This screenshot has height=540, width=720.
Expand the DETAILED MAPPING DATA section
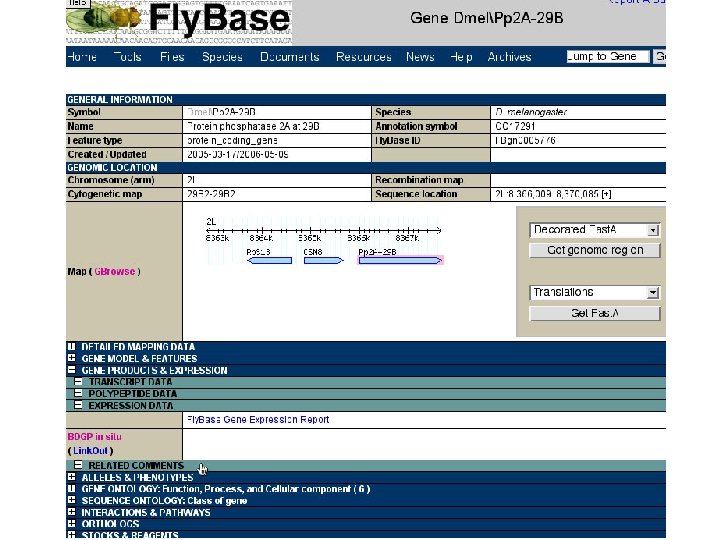click(x=71, y=347)
